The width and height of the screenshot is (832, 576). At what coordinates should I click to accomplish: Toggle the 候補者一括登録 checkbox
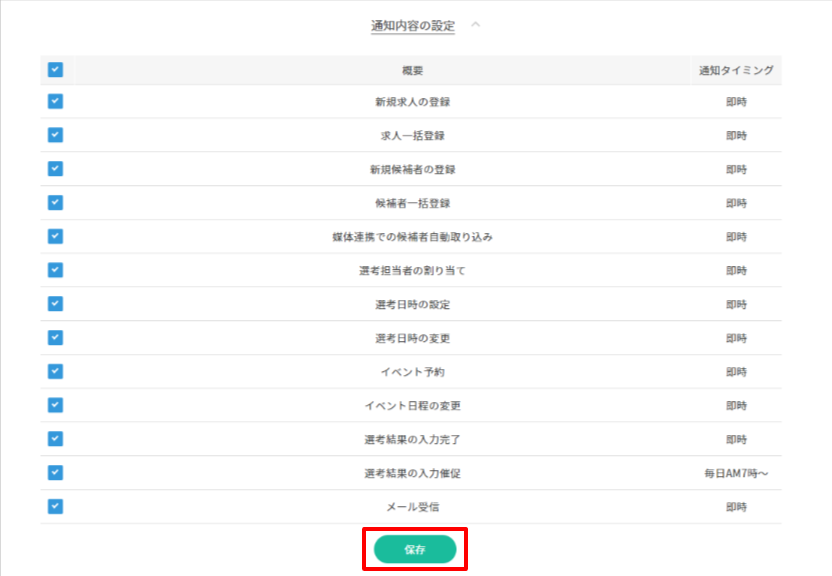(55, 202)
